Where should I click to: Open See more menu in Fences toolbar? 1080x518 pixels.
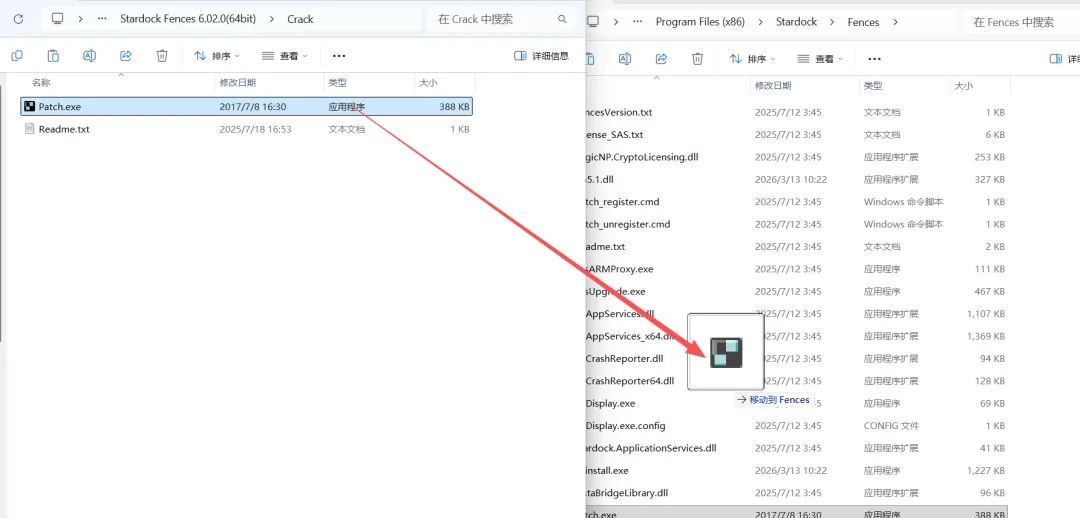(x=874, y=59)
